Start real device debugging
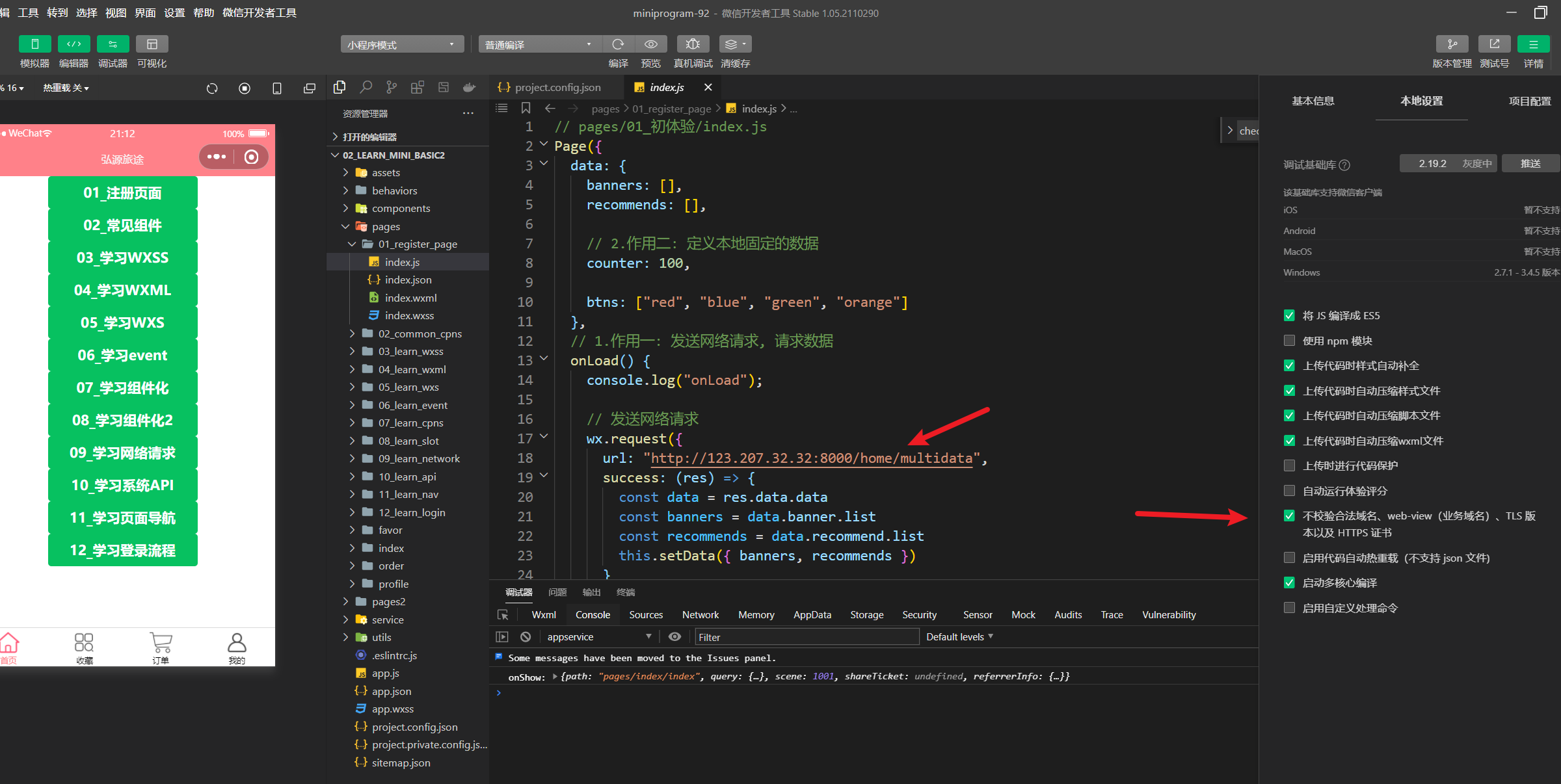 [693, 44]
